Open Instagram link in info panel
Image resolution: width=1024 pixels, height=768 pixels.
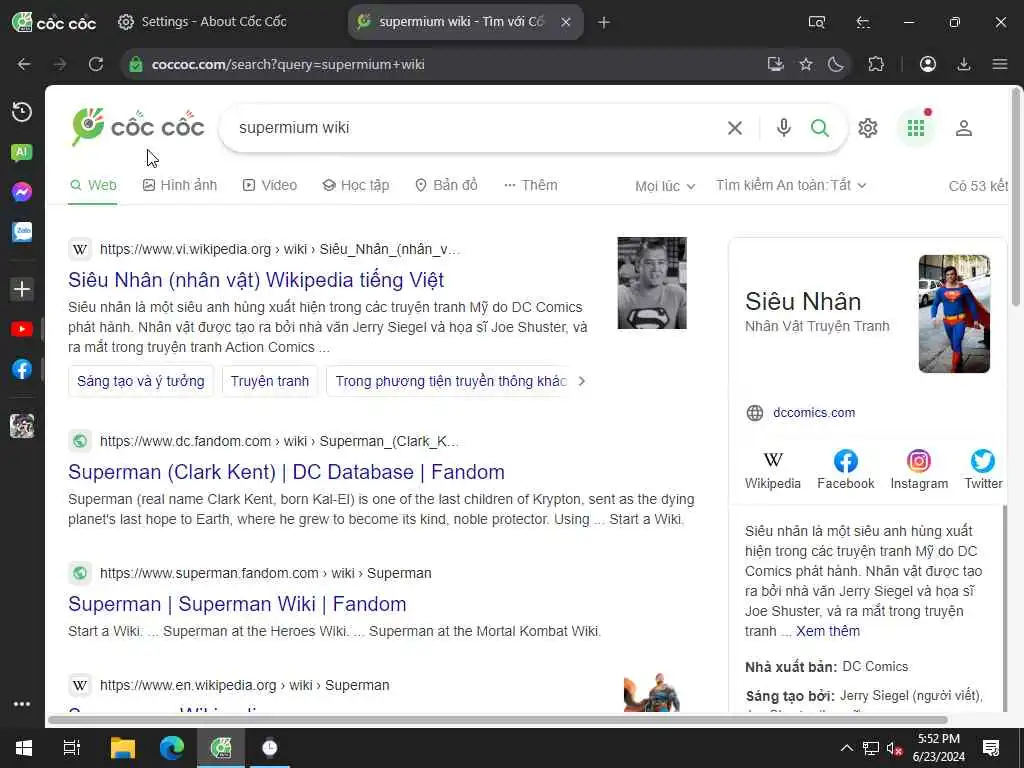919,470
